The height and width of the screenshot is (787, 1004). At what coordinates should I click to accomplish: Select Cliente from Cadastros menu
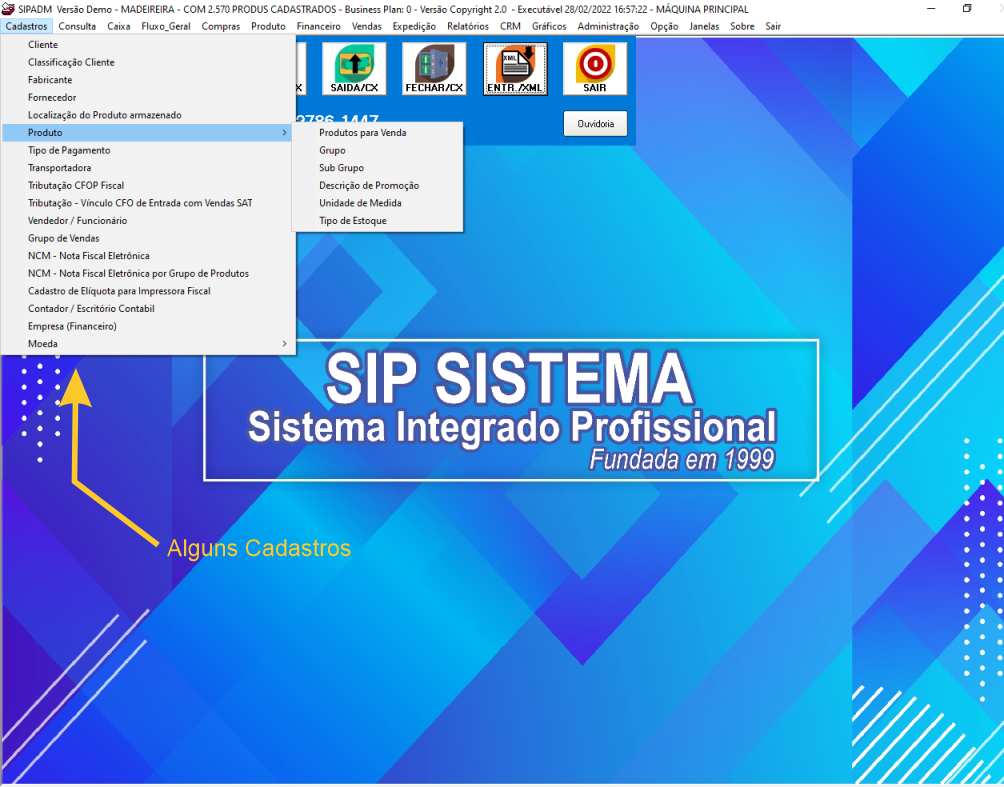148,45
